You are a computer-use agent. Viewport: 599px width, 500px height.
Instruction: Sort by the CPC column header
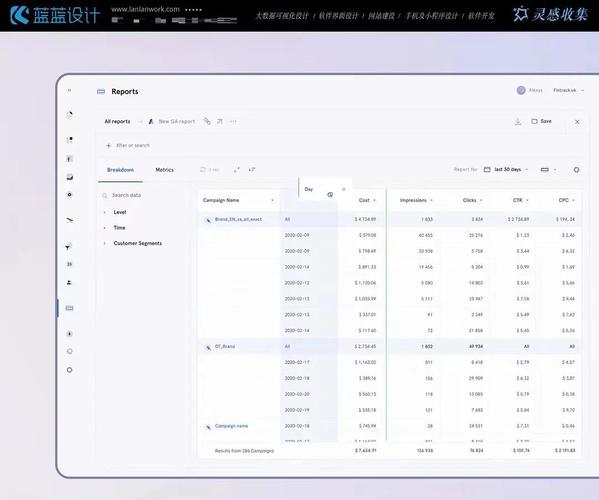tap(567, 200)
